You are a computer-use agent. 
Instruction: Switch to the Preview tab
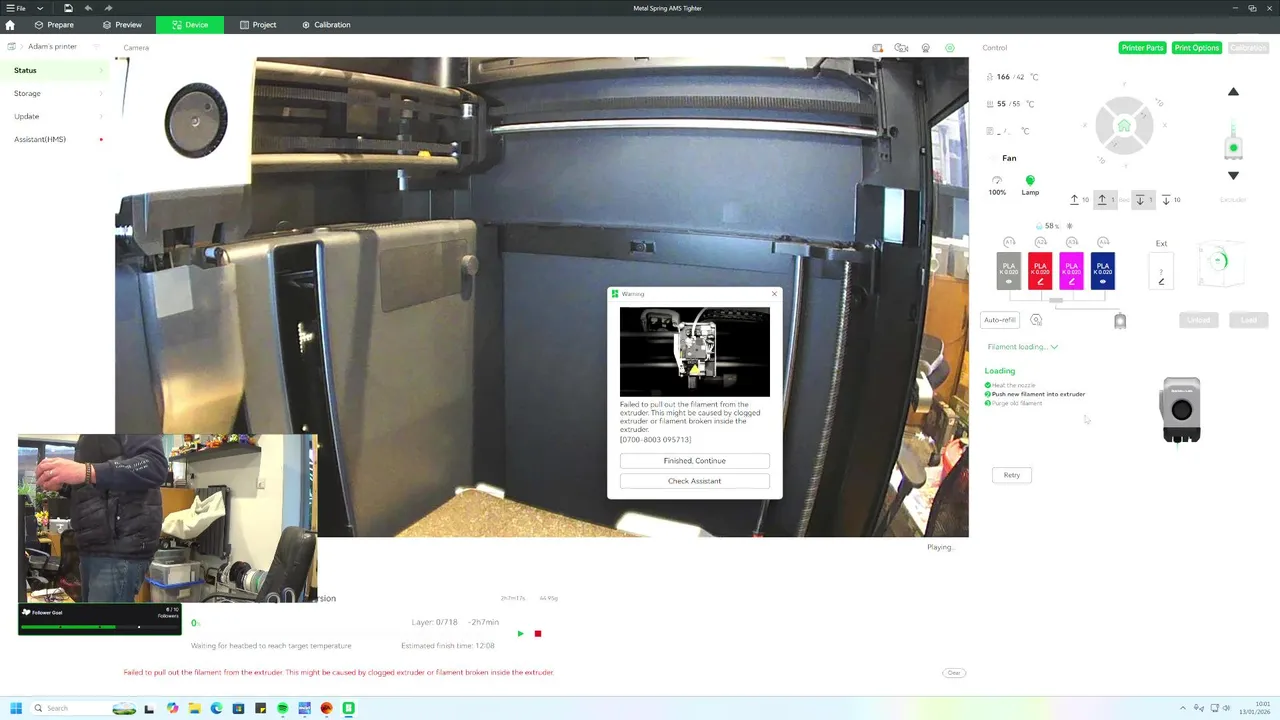click(121, 25)
